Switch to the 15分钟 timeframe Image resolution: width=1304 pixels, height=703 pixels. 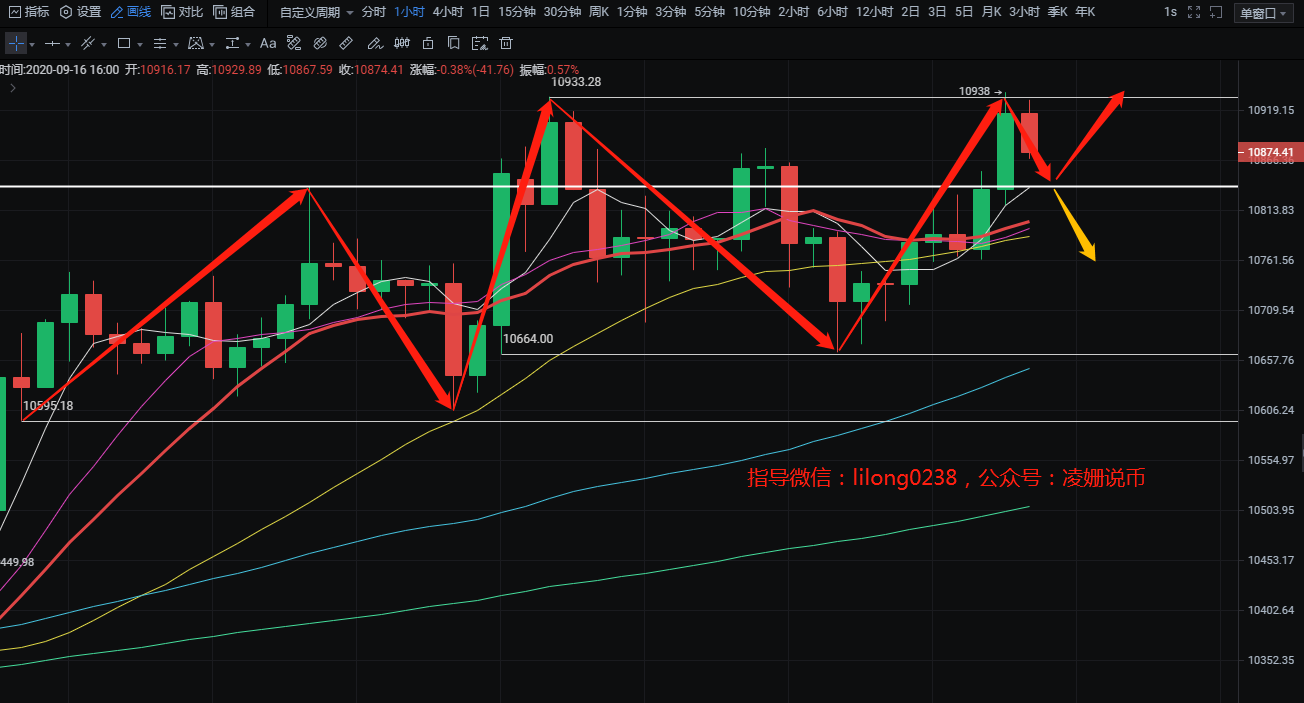(x=516, y=12)
